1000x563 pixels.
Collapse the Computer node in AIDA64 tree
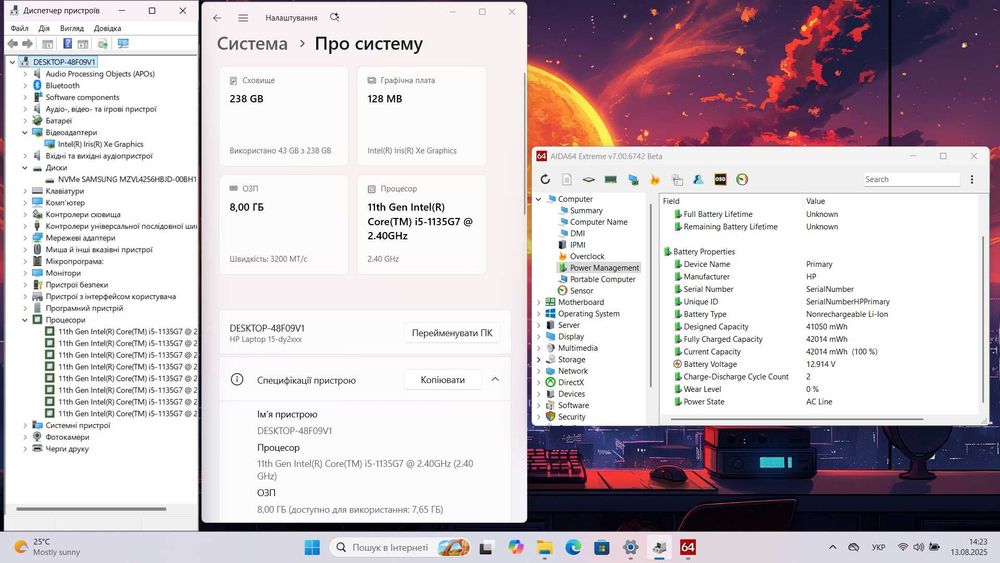539,199
